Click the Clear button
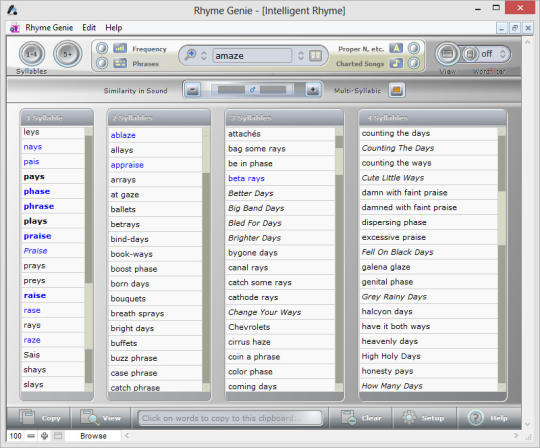The width and height of the screenshot is (540, 448). (x=361, y=418)
